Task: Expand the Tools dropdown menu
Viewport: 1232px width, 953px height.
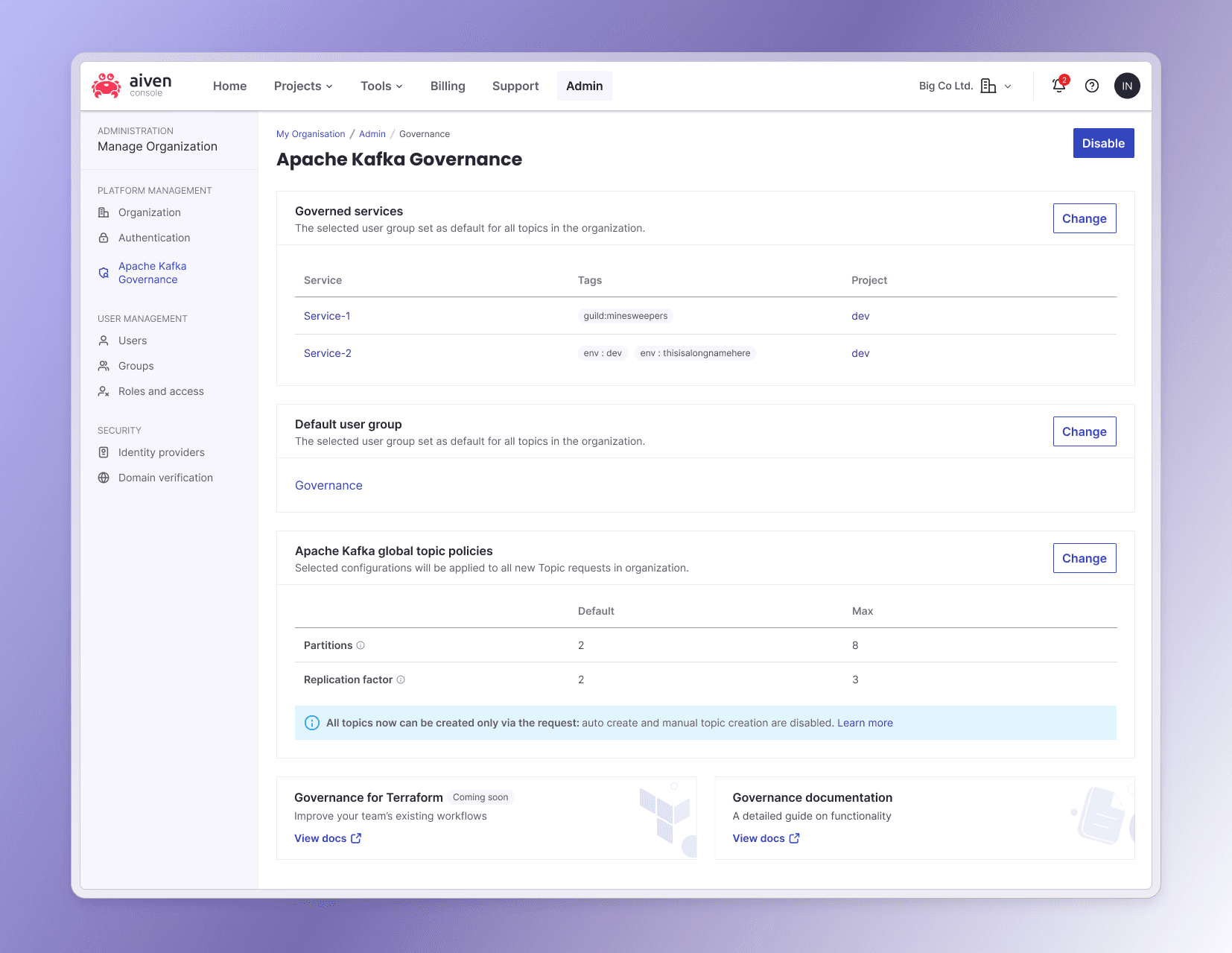Action: click(x=381, y=86)
